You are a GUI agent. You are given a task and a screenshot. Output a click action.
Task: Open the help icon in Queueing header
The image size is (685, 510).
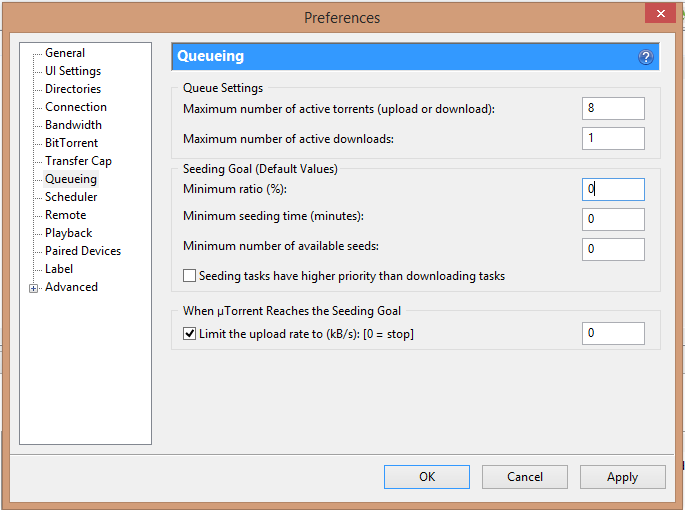point(646,57)
